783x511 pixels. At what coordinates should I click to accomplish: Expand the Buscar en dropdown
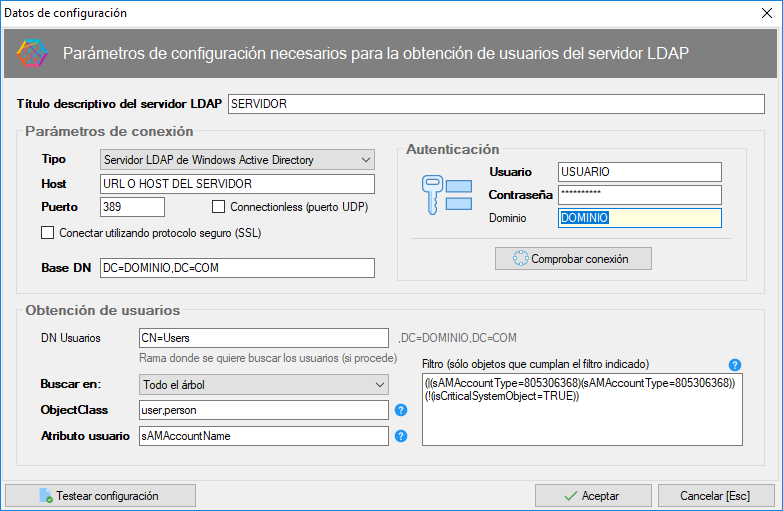point(264,384)
